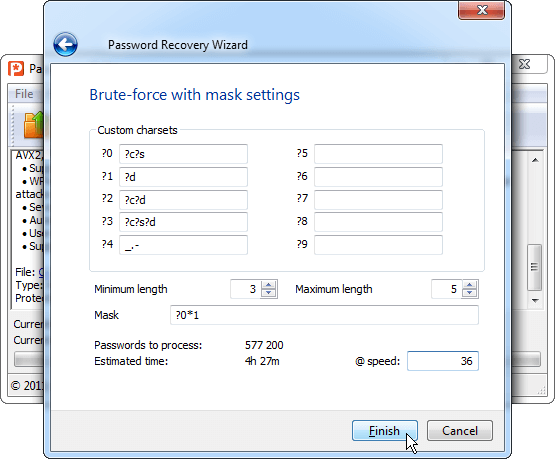This screenshot has height=459, width=555.
Task: Click the scrollbar up arrow
Action: pos(535,160)
